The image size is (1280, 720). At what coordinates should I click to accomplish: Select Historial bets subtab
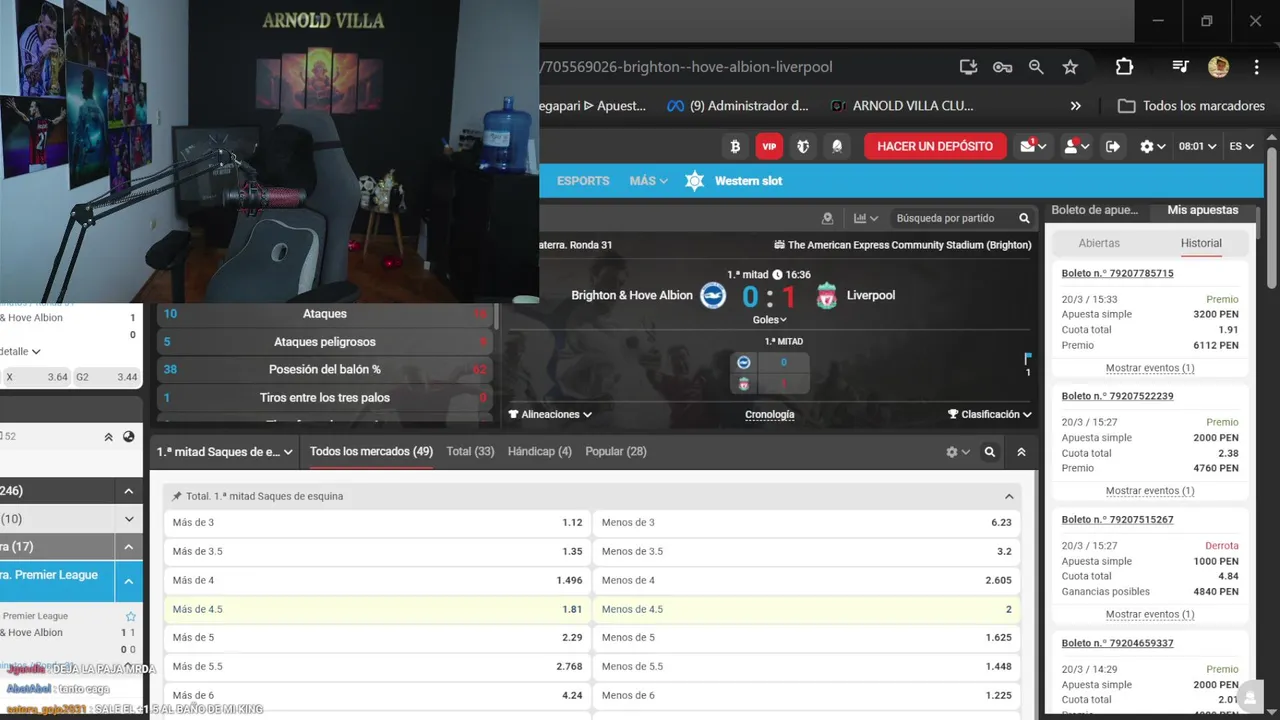1201,243
